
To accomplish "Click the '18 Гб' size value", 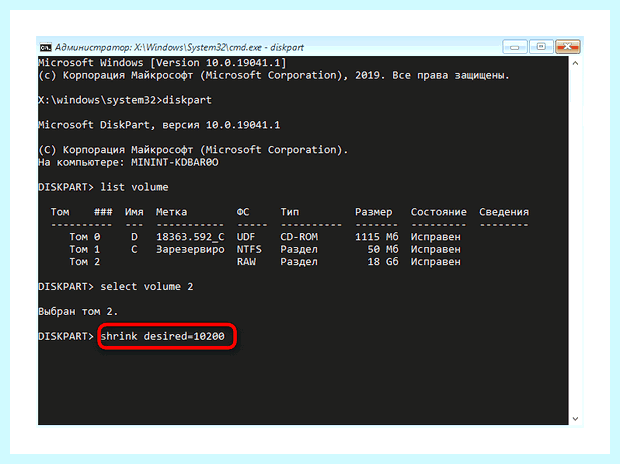I will click(383, 262).
